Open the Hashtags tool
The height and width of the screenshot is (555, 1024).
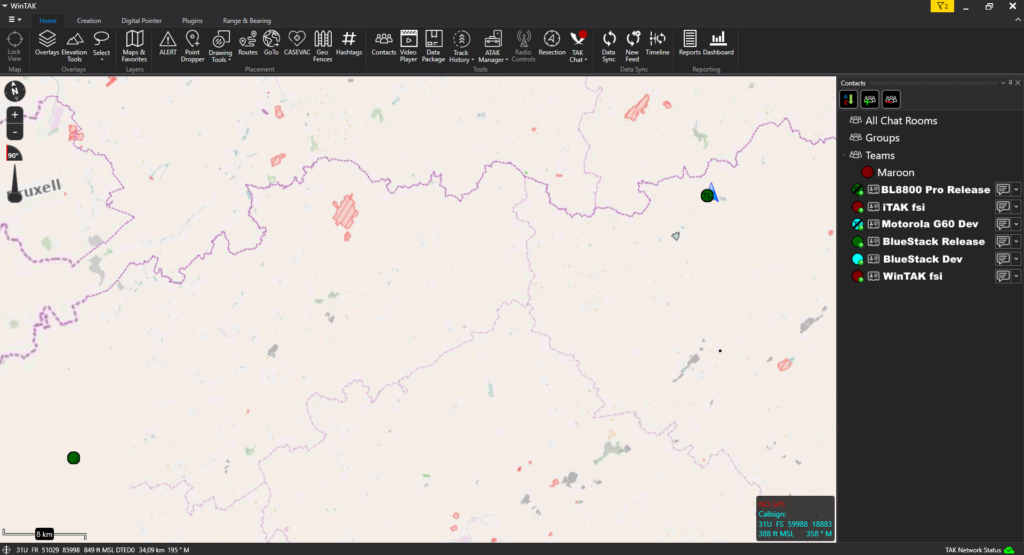(349, 44)
